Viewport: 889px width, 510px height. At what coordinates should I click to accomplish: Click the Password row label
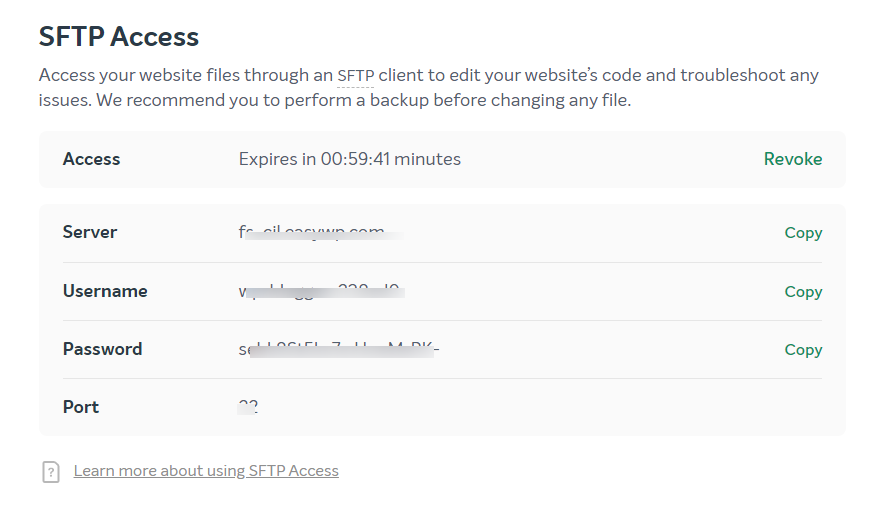click(x=102, y=350)
